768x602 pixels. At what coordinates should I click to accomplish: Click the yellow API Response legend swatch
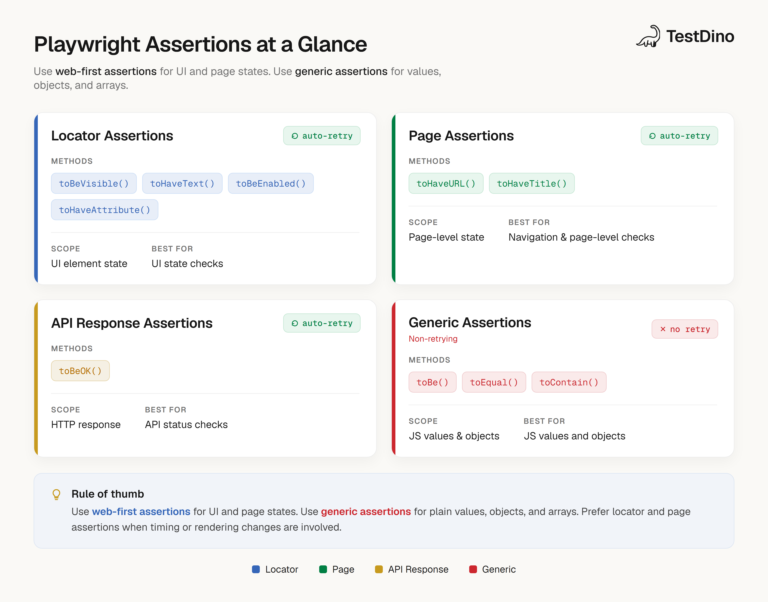[x=379, y=569]
